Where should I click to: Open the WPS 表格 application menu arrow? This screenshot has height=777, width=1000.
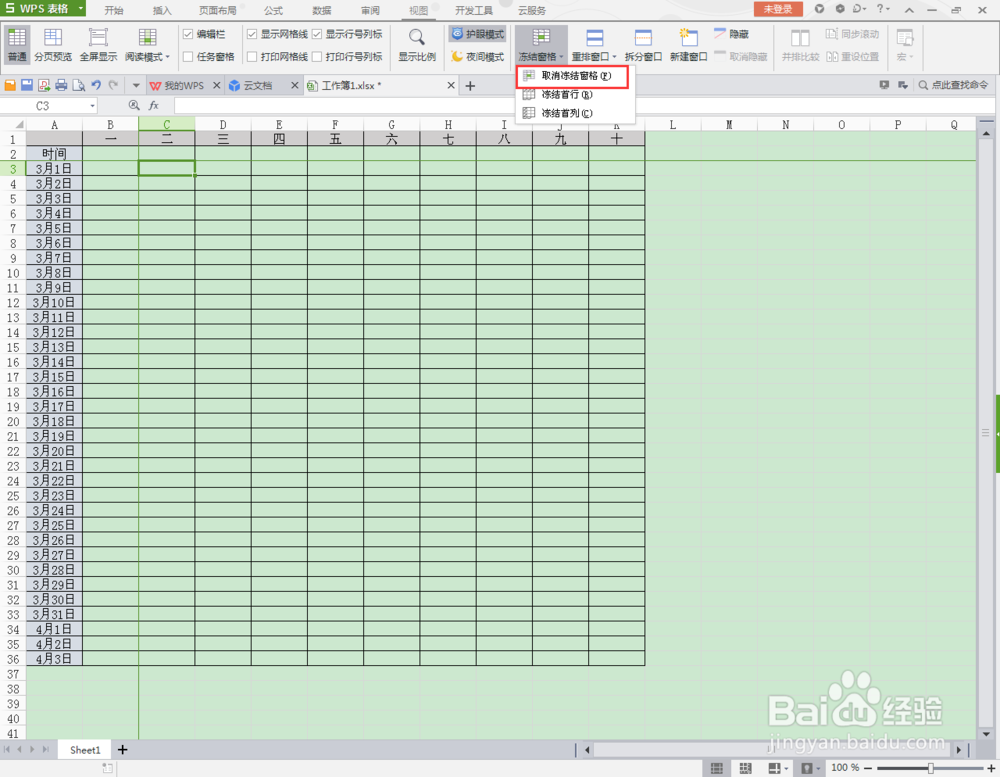pyautogui.click(x=80, y=8)
